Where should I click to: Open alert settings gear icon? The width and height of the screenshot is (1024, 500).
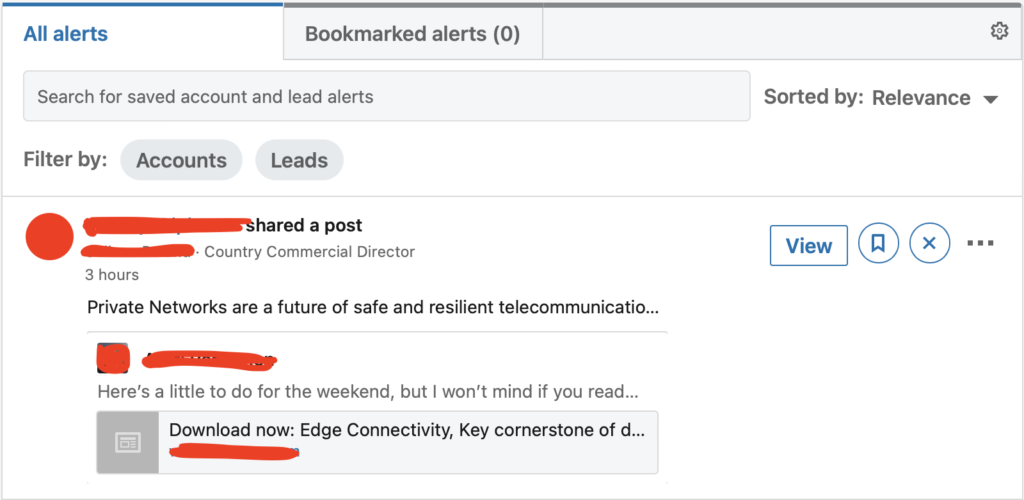point(999,31)
